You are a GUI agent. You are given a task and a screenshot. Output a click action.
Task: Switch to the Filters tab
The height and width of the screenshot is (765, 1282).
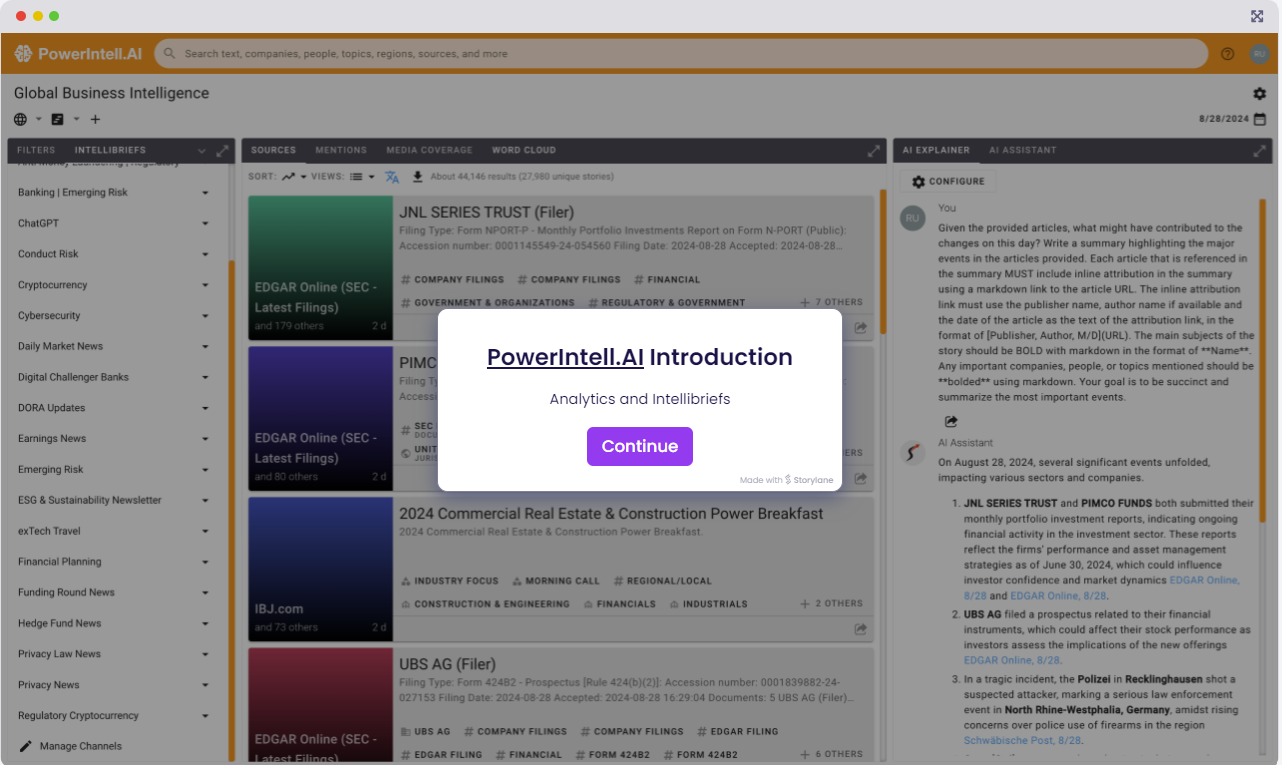click(36, 150)
